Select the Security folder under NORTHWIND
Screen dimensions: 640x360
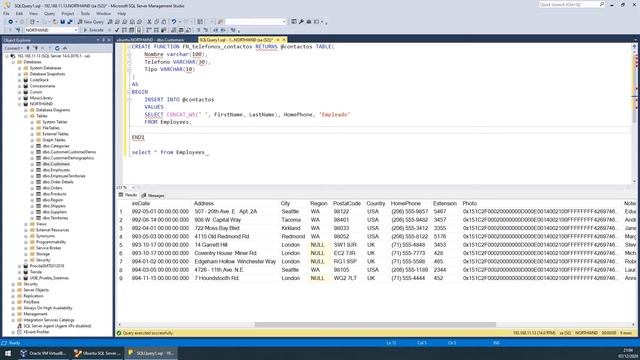coord(43,260)
